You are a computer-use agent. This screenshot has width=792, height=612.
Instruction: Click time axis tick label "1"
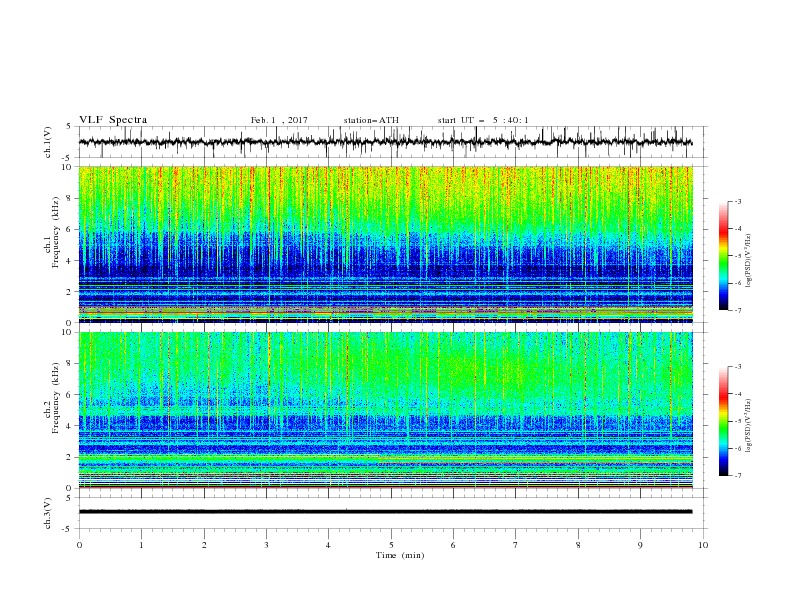(141, 545)
